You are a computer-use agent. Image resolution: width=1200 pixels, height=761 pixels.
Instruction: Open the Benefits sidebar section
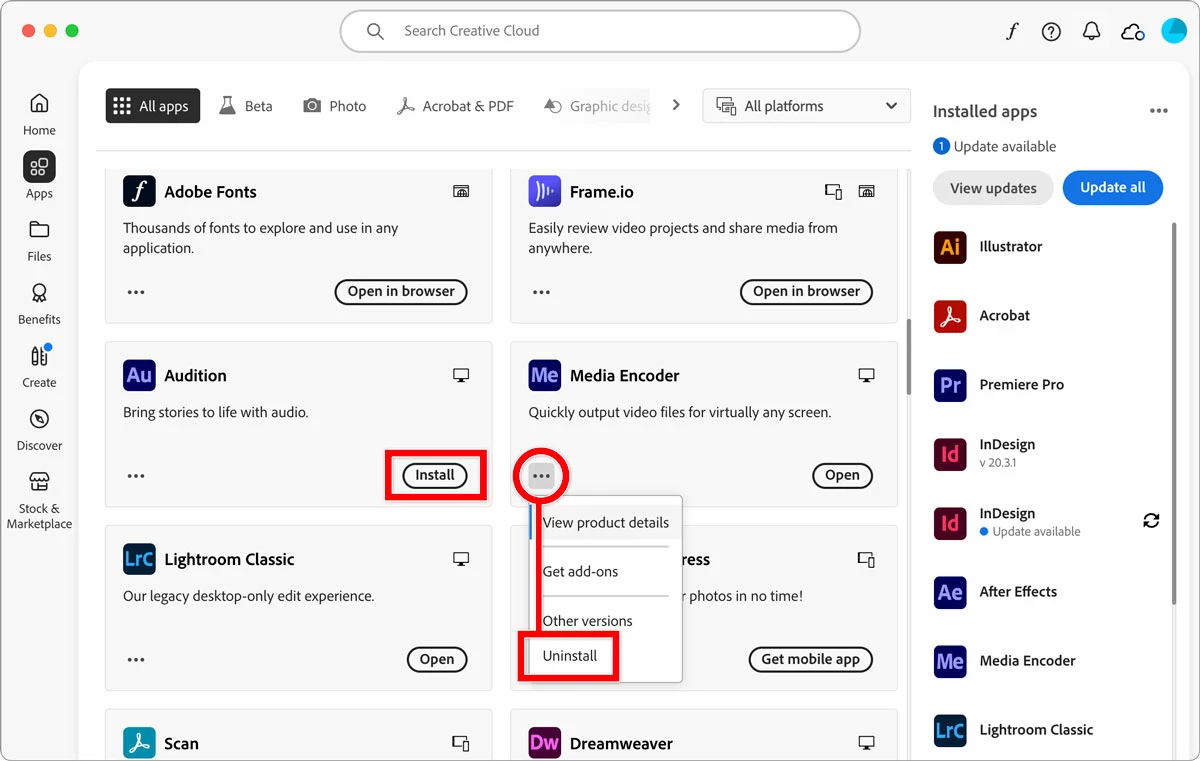click(x=39, y=304)
